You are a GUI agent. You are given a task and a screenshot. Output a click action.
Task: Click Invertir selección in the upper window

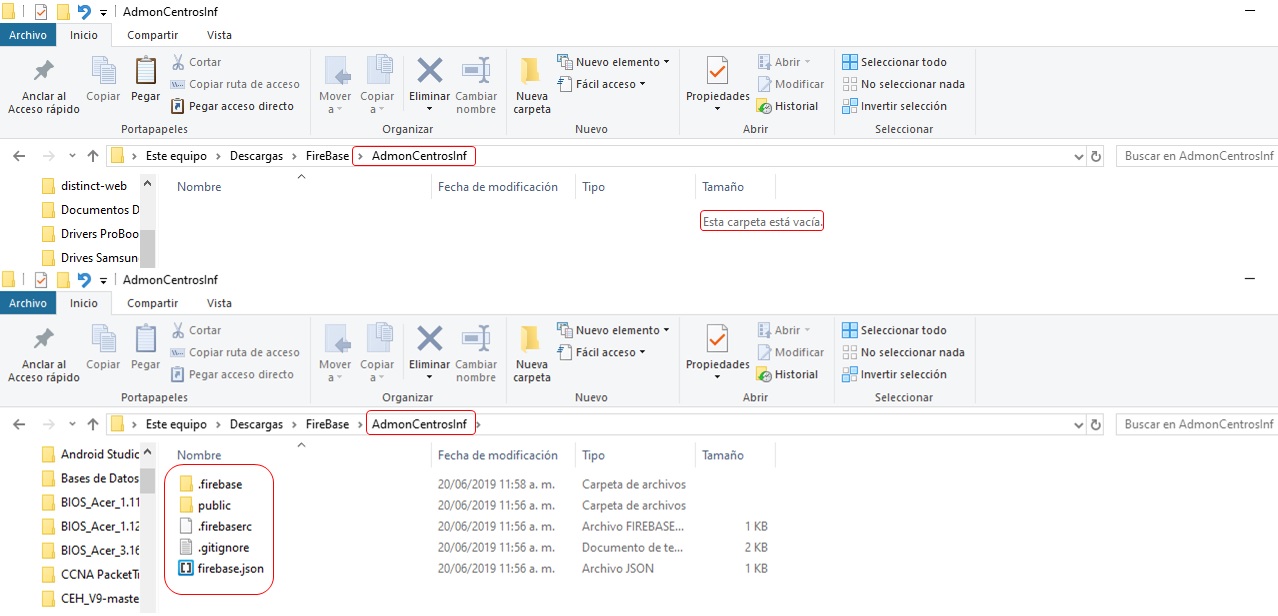903,106
